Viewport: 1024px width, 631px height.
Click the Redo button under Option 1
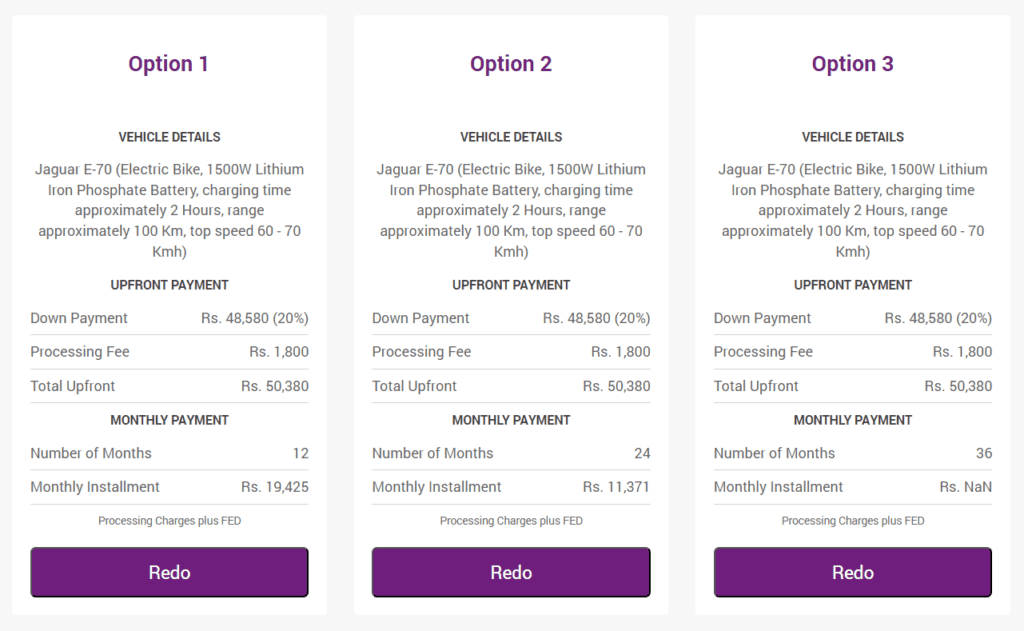coord(169,572)
